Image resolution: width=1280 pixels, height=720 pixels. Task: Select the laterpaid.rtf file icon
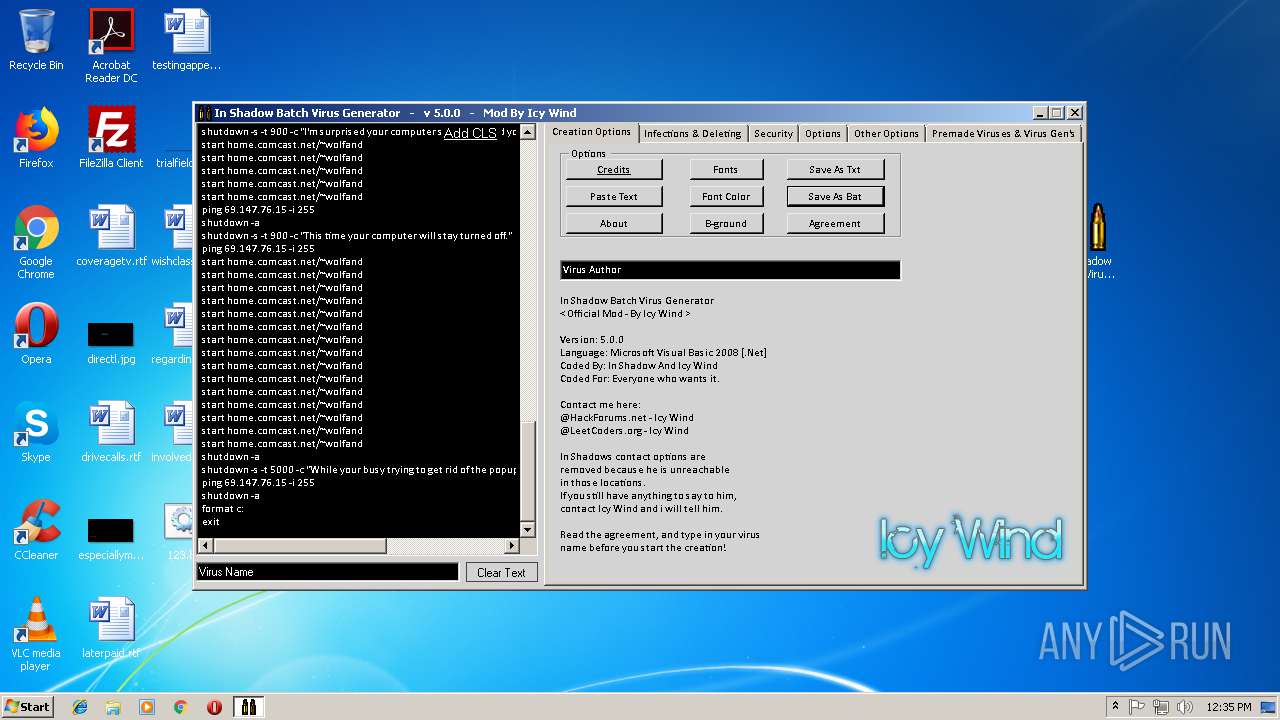pos(111,628)
